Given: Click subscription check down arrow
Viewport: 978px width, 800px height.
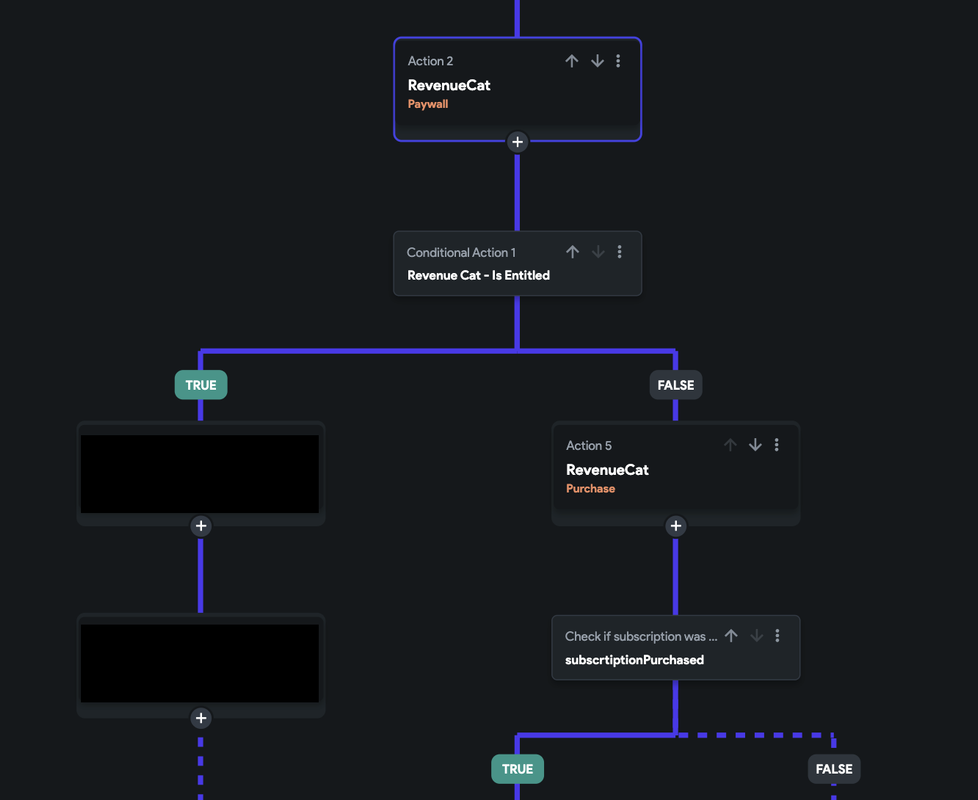Looking at the screenshot, I should 757,635.
